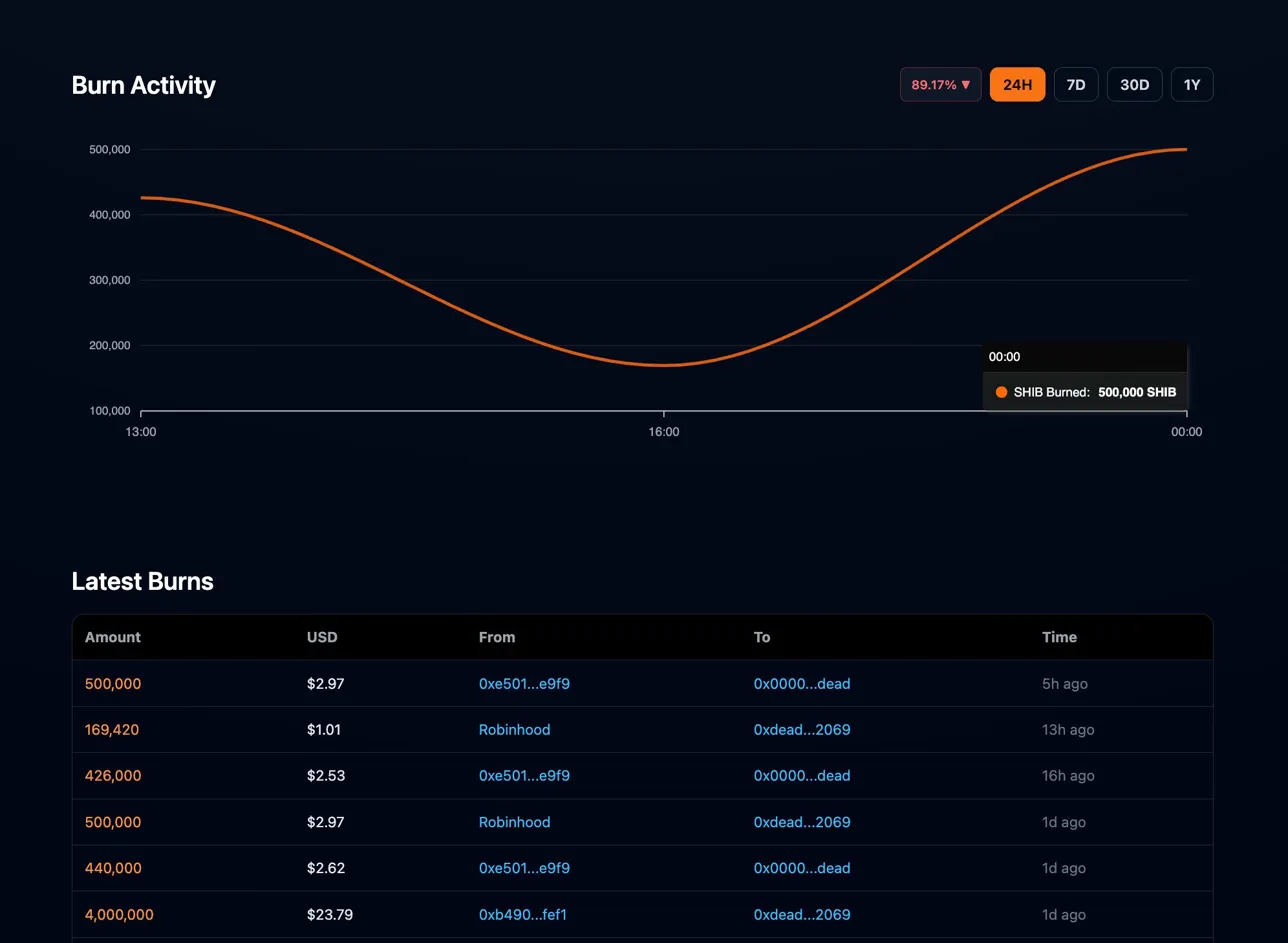Change chart range to 1Y

coord(1191,85)
